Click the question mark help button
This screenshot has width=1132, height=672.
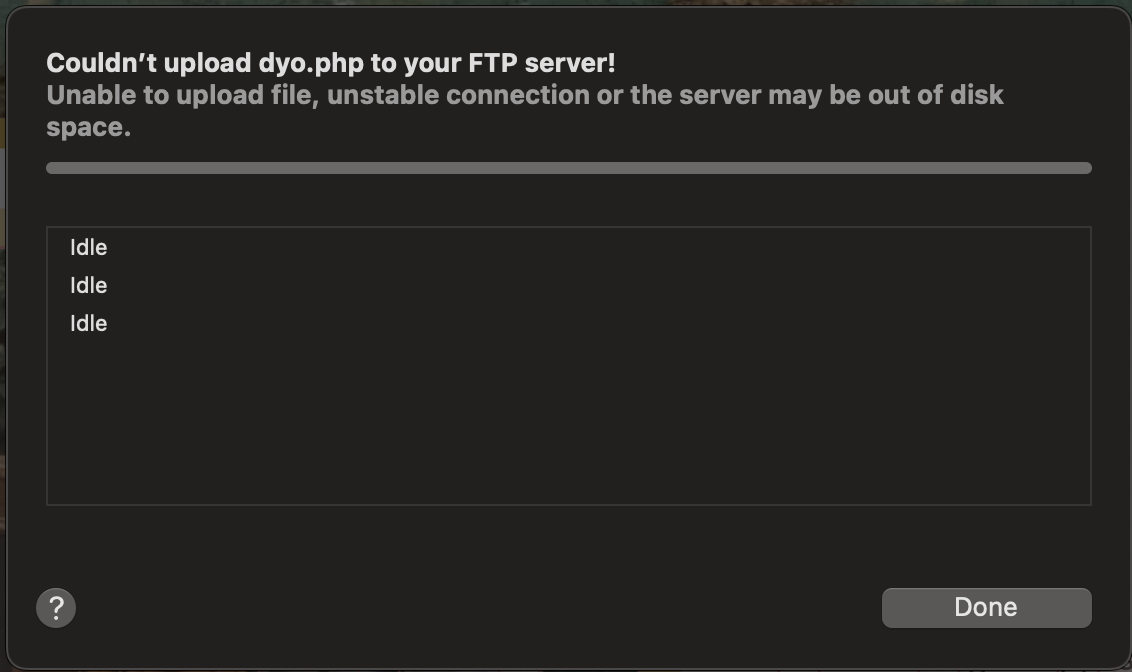pos(56,607)
